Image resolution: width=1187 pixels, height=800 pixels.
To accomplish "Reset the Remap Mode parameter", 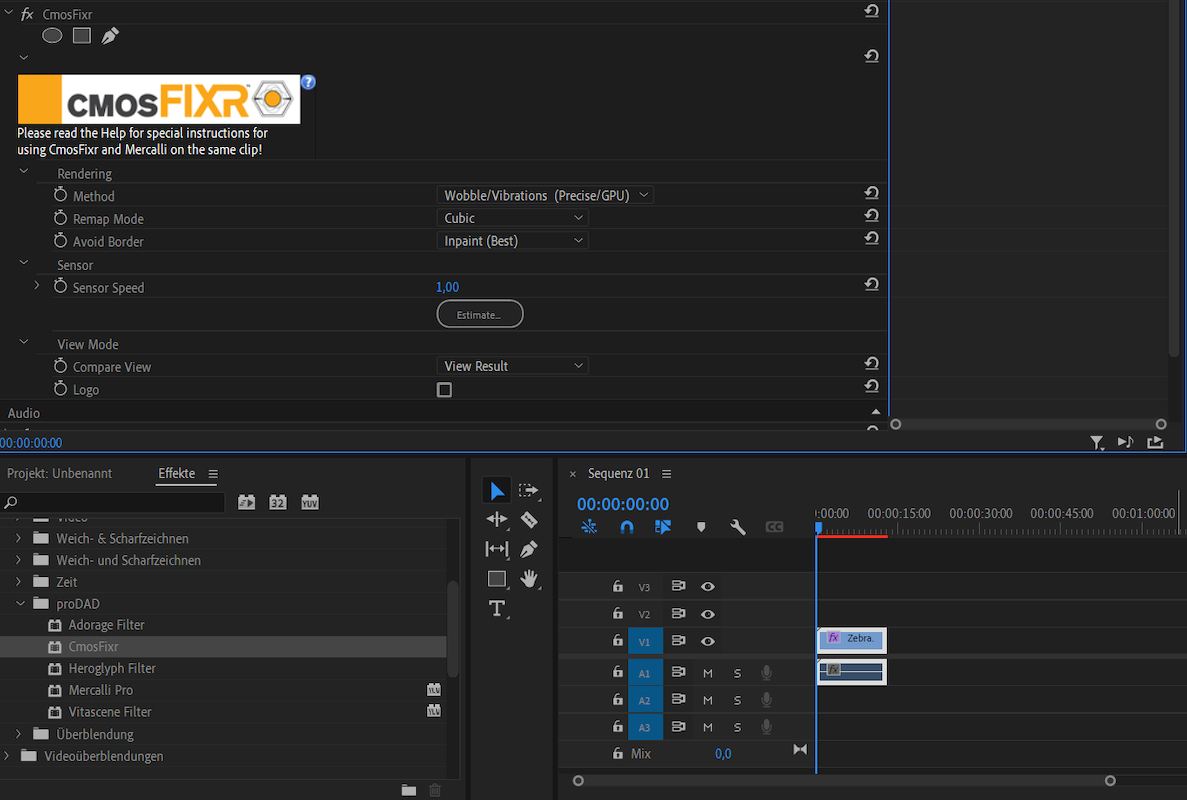I will pos(871,216).
